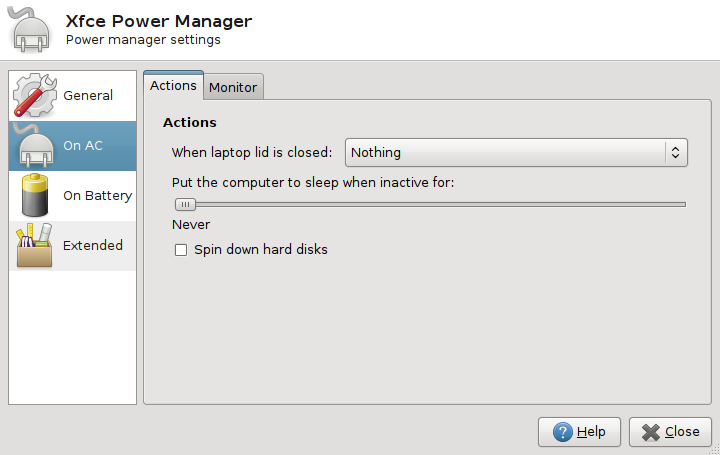Screen dimensions: 720x455
Task: Click the question mark icon on Help
Action: [562, 432]
